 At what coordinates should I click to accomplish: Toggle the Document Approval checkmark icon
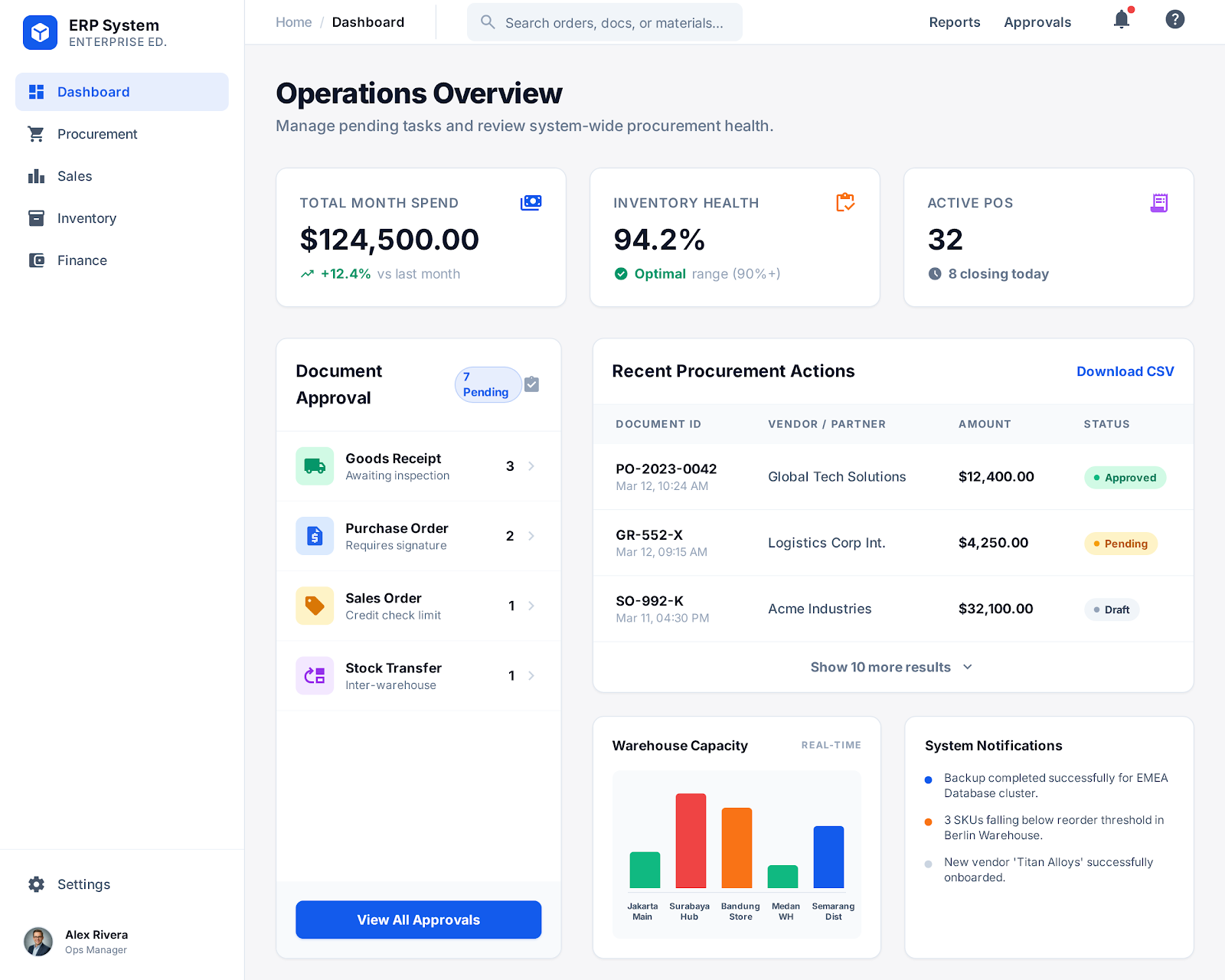531,384
